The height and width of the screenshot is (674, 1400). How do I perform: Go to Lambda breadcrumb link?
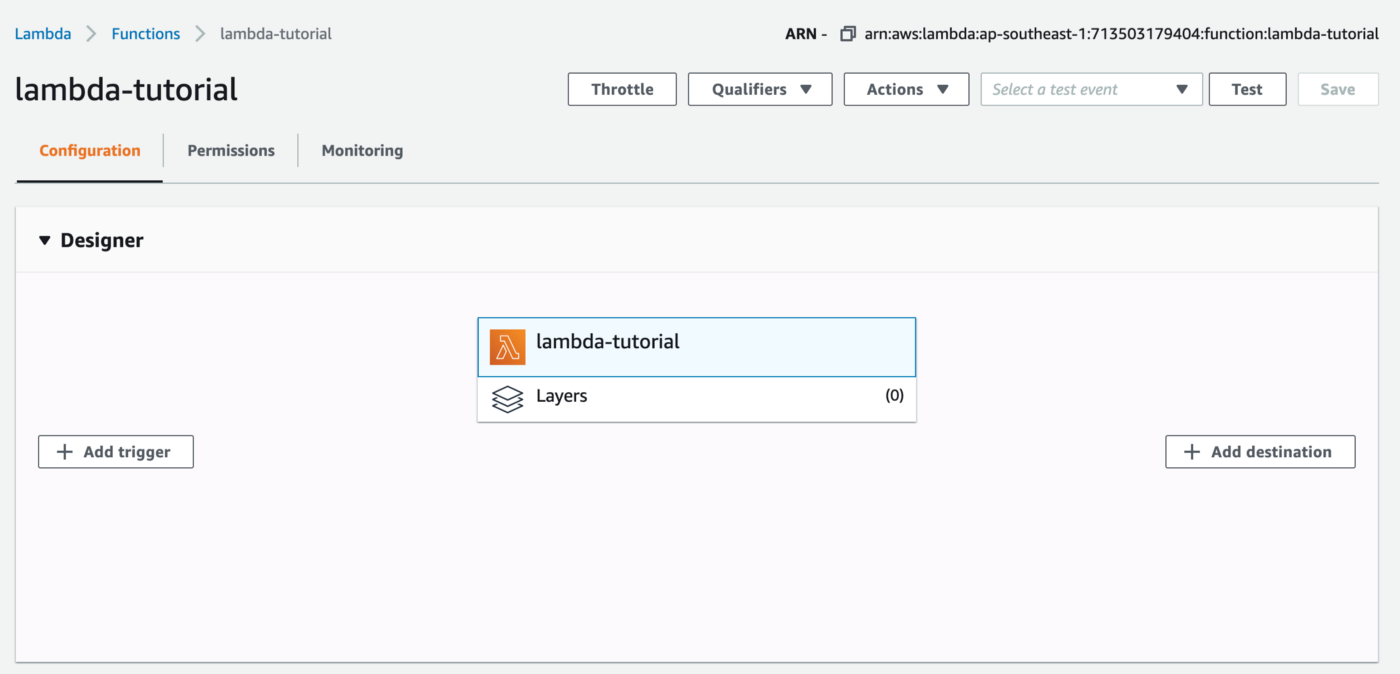pyautogui.click(x=43, y=34)
